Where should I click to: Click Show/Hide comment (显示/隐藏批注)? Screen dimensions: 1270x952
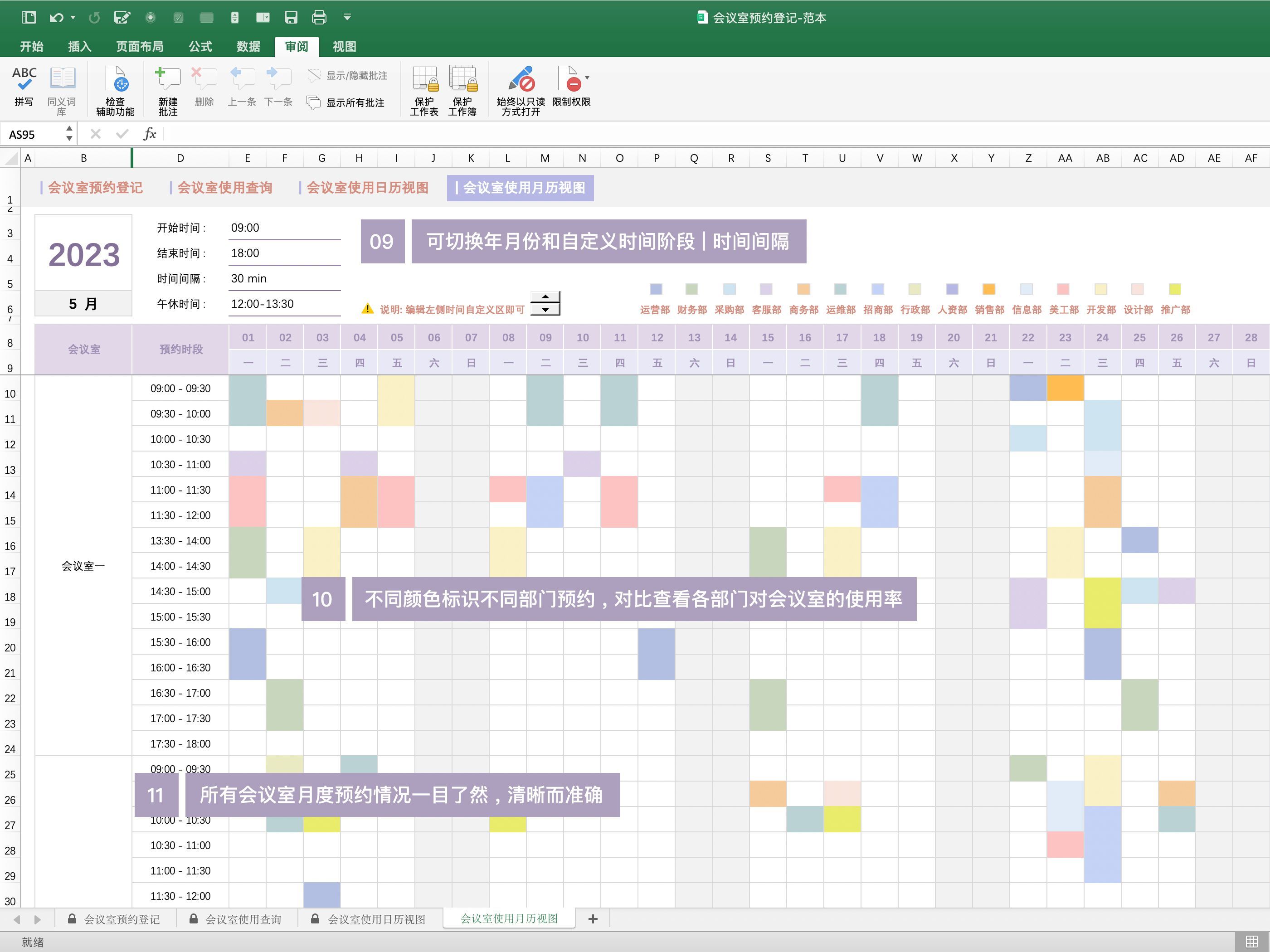click(x=347, y=75)
